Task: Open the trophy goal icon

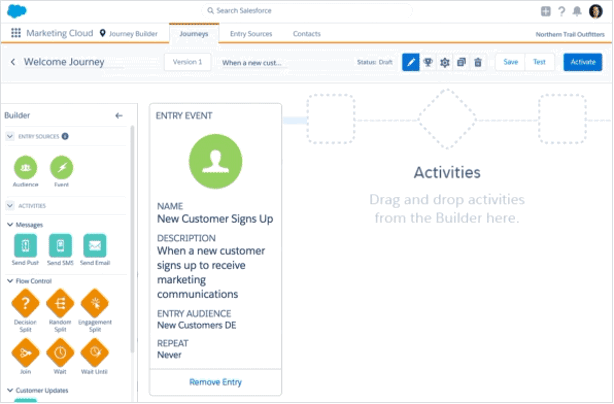Action: click(x=428, y=62)
